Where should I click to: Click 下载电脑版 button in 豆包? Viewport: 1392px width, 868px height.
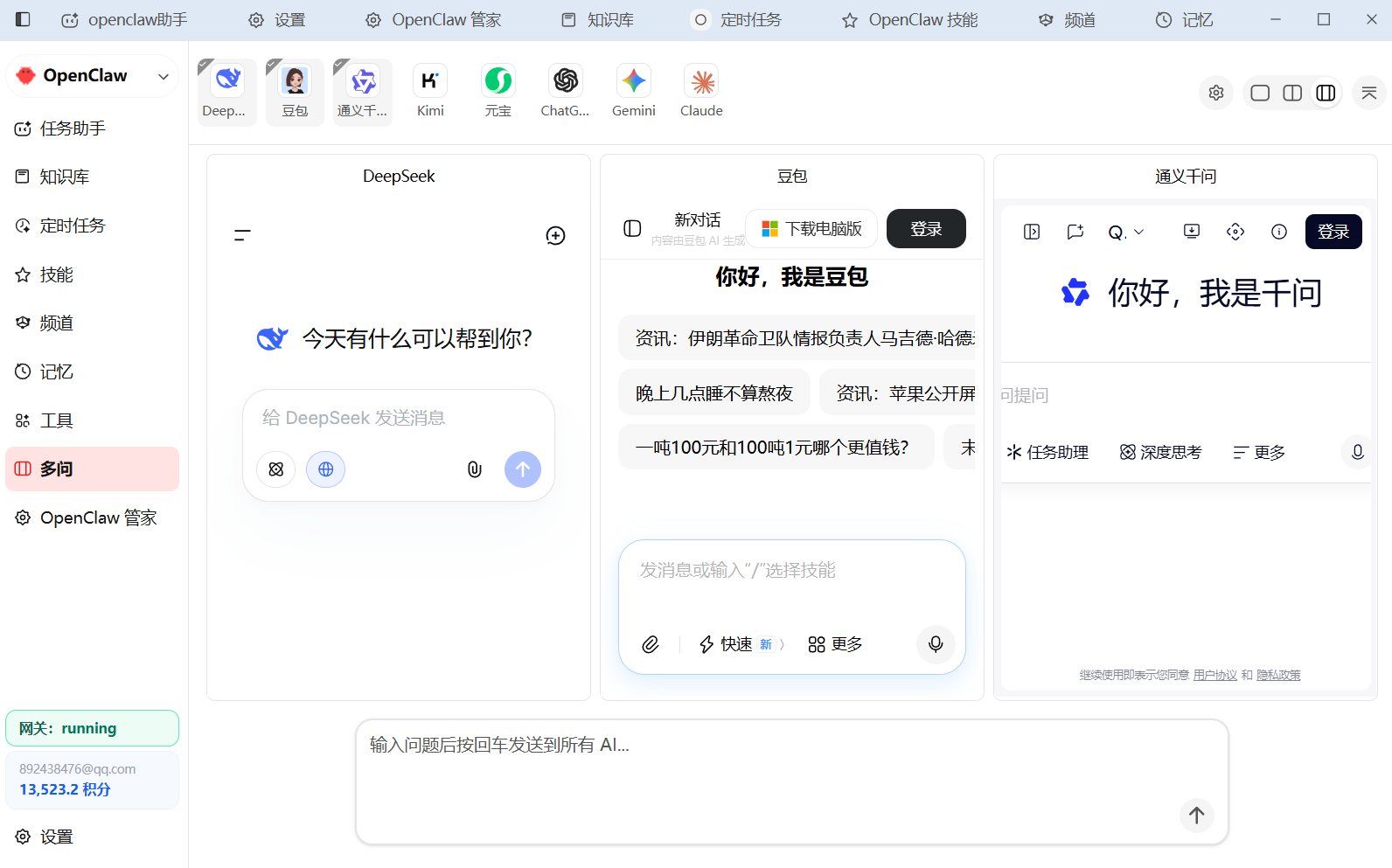click(x=811, y=229)
